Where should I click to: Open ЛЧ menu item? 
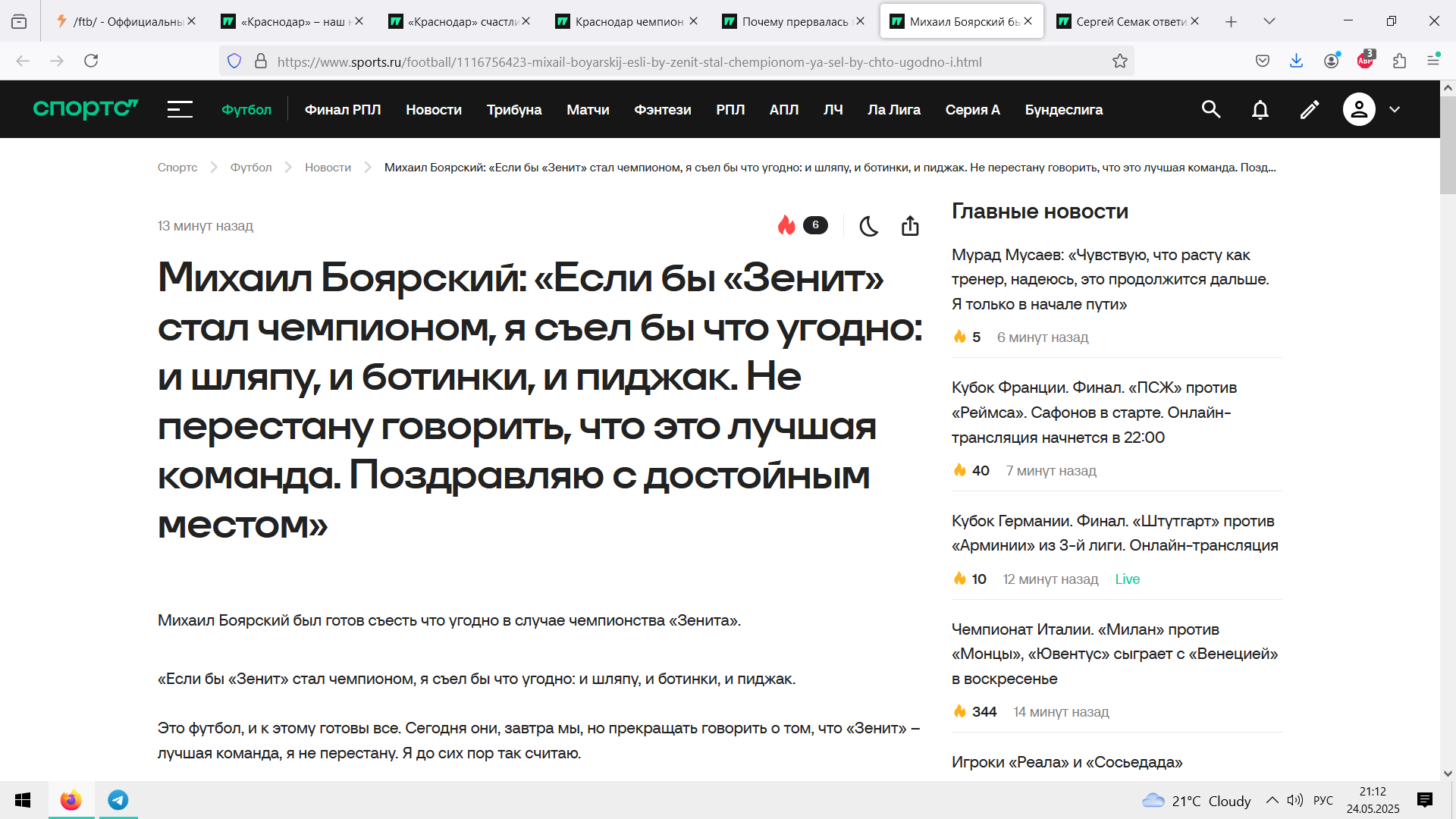point(833,110)
